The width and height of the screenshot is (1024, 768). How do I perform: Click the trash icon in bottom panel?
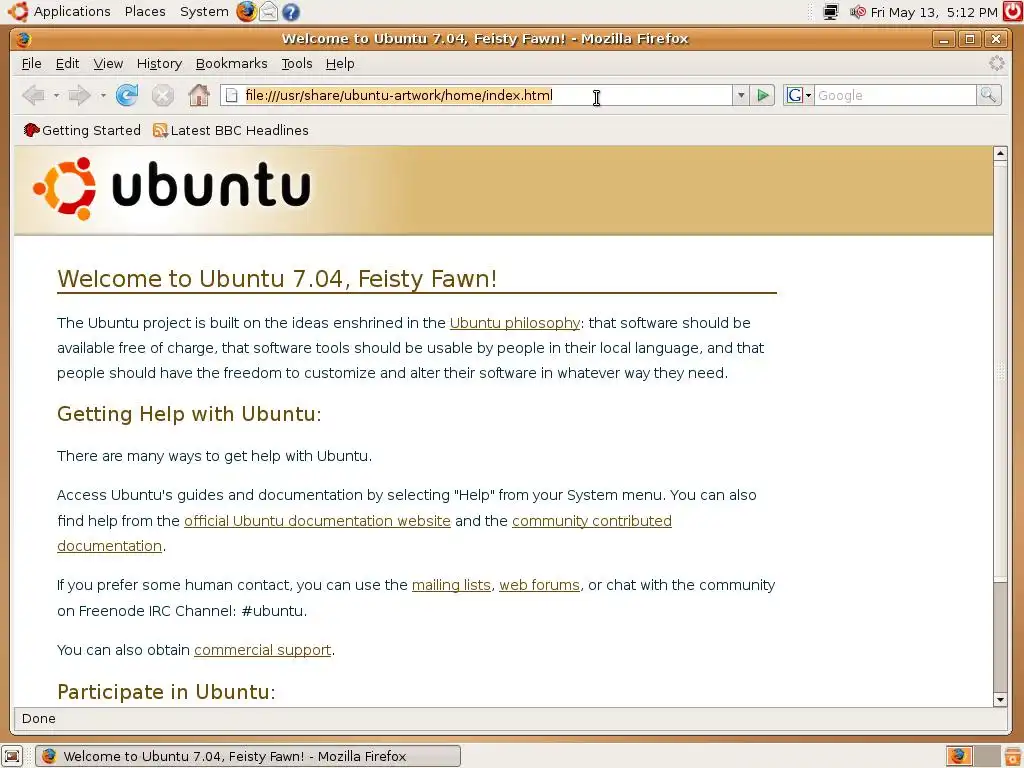1014,756
